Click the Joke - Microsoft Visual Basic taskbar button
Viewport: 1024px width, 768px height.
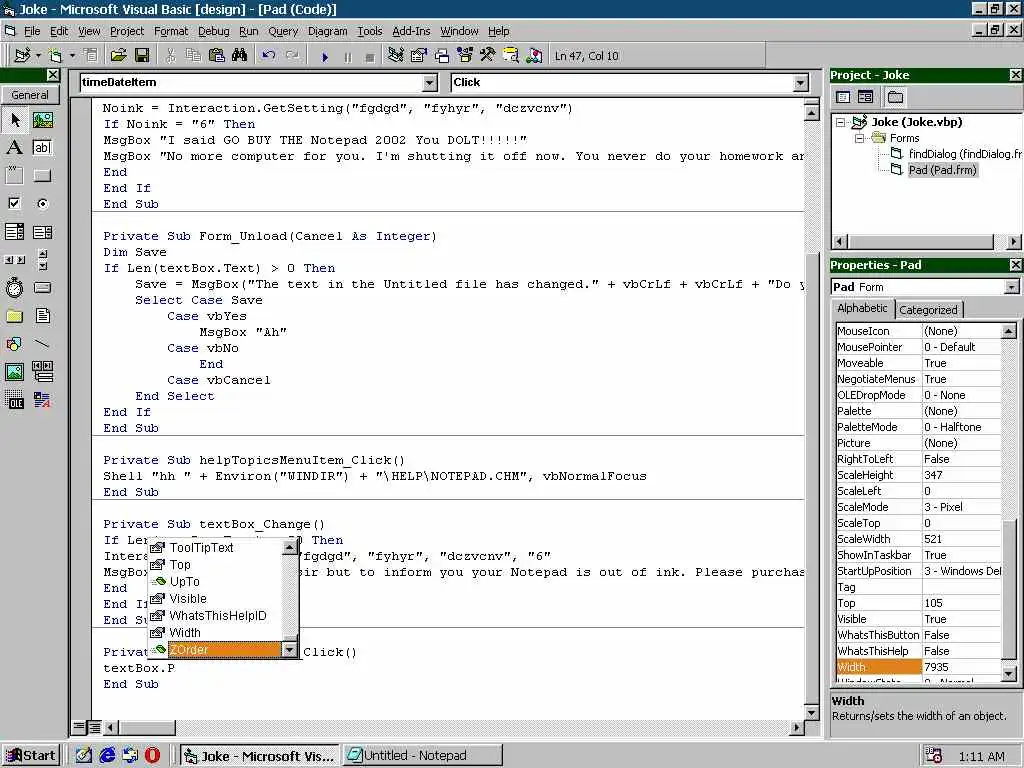point(259,756)
